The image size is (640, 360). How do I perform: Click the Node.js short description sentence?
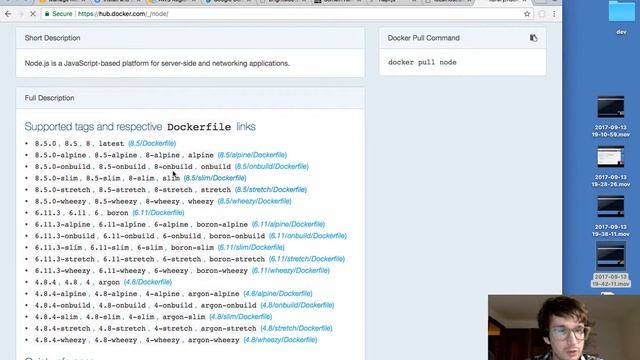click(157, 63)
